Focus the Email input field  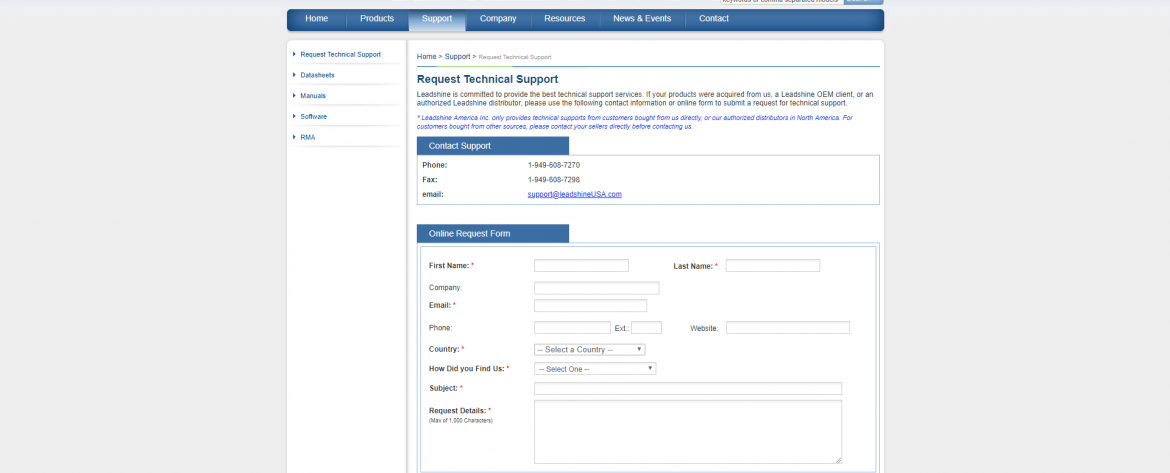pos(590,306)
